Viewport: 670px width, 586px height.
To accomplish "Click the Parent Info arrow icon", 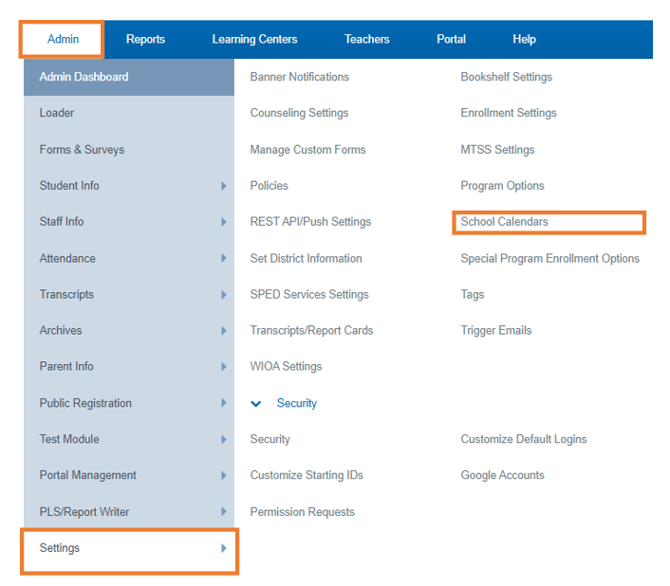I will click(223, 367).
